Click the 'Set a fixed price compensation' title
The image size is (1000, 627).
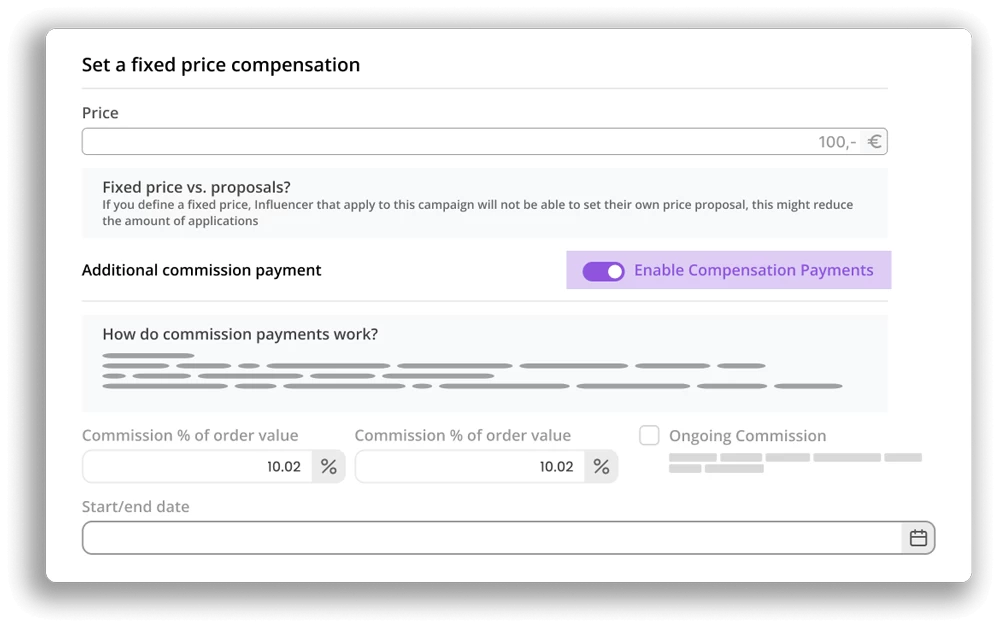tap(221, 64)
